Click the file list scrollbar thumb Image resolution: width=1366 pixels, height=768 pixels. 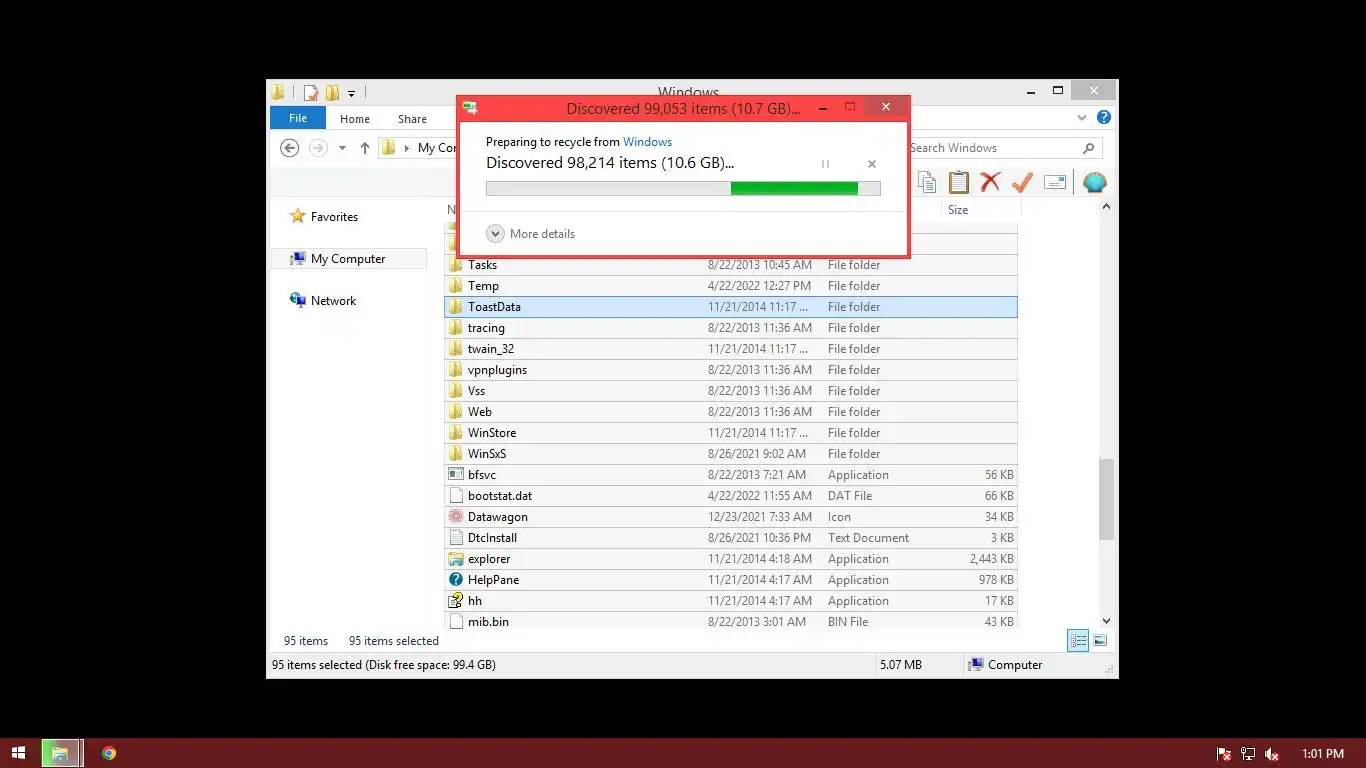coord(1106,499)
